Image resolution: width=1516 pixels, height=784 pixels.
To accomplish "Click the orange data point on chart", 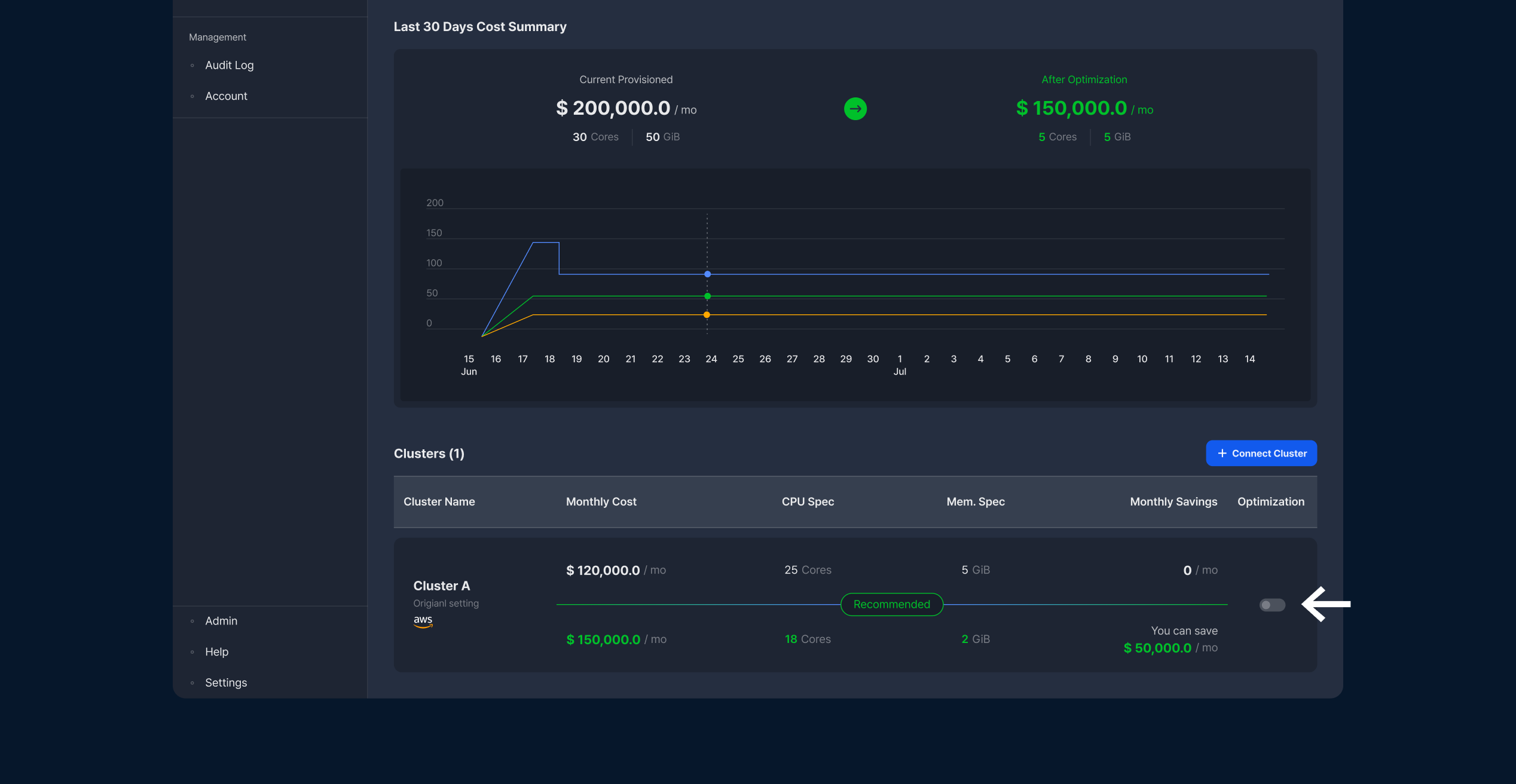I will 707,315.
